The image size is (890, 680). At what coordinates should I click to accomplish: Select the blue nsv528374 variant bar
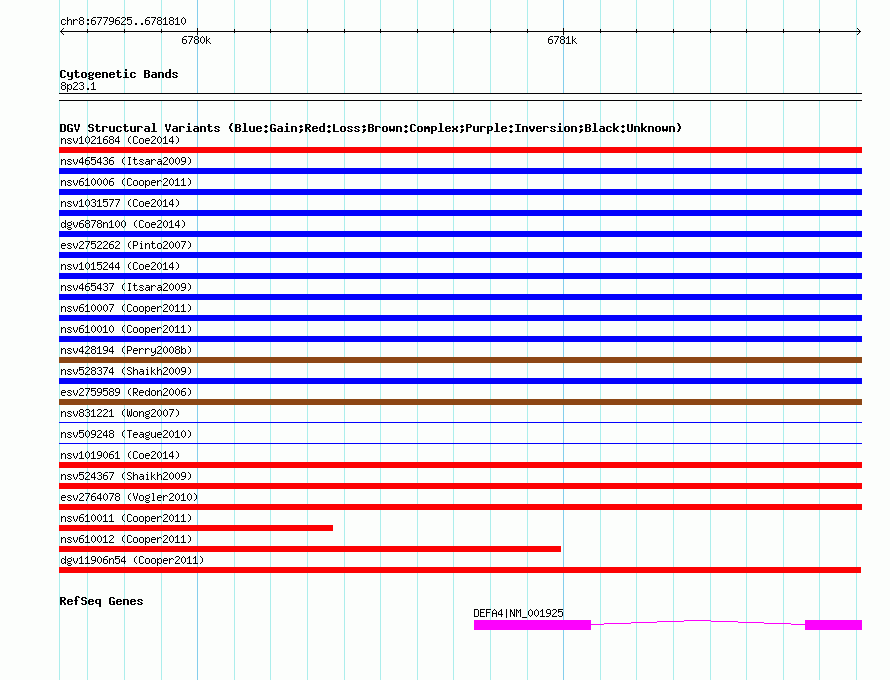[x=460, y=381]
